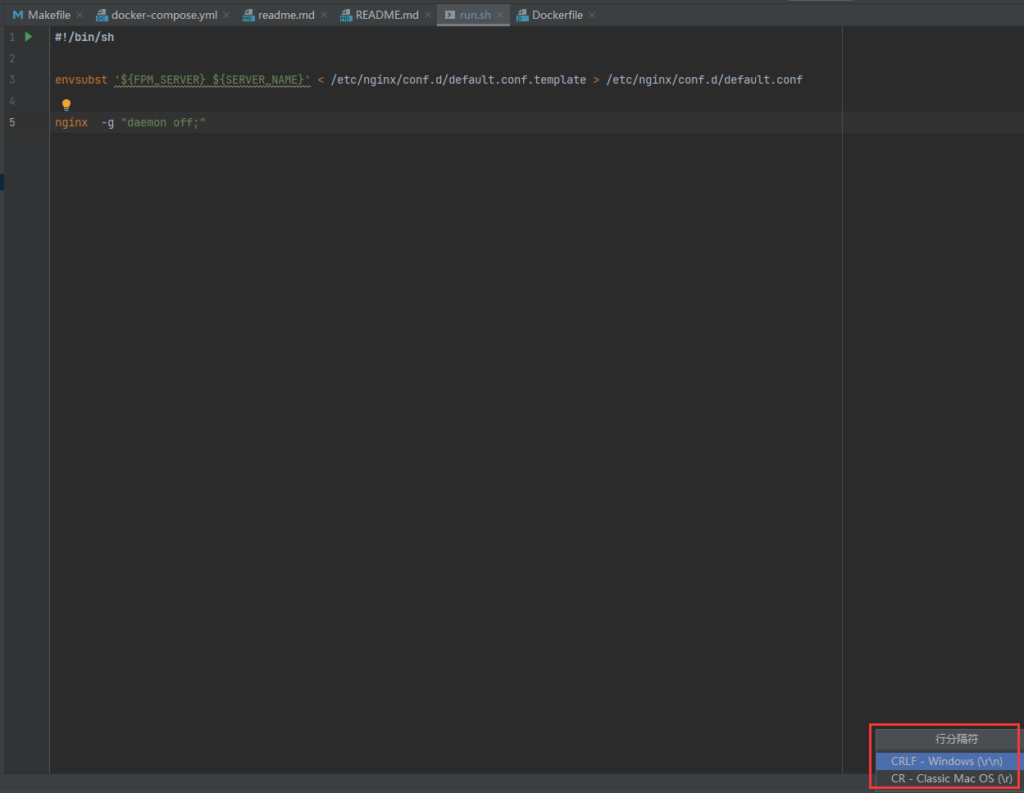Click line number 3 in the gutter

(12, 80)
